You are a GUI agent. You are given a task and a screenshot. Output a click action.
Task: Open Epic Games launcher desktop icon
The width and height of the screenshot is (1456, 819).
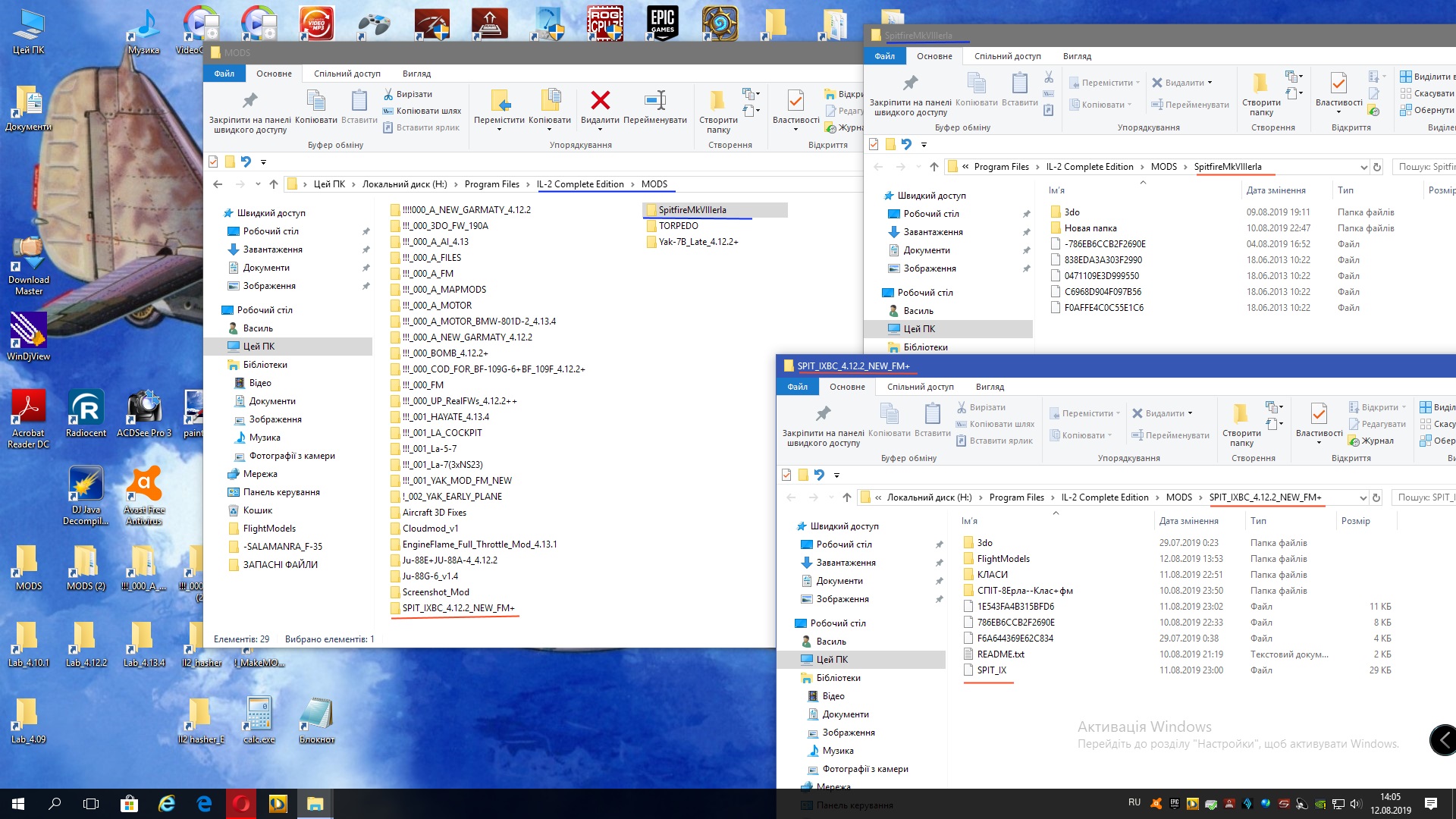(x=662, y=23)
